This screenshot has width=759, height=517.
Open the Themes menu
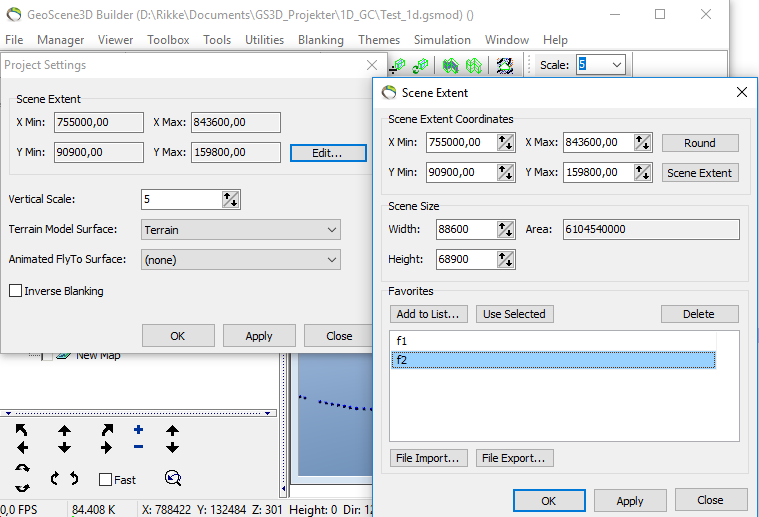379,40
